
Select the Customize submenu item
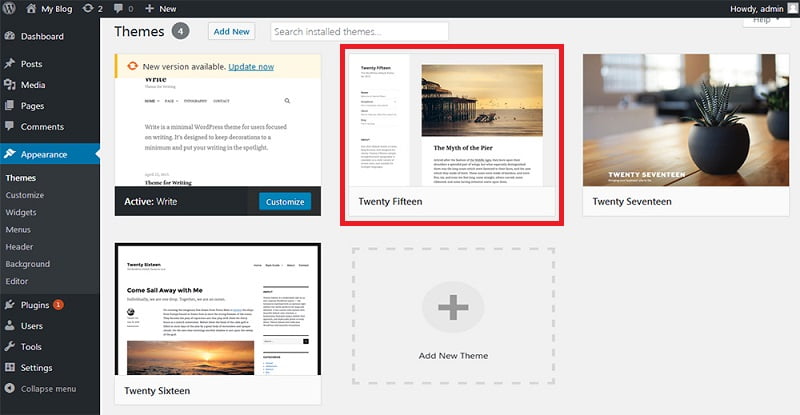pyautogui.click(x=24, y=195)
